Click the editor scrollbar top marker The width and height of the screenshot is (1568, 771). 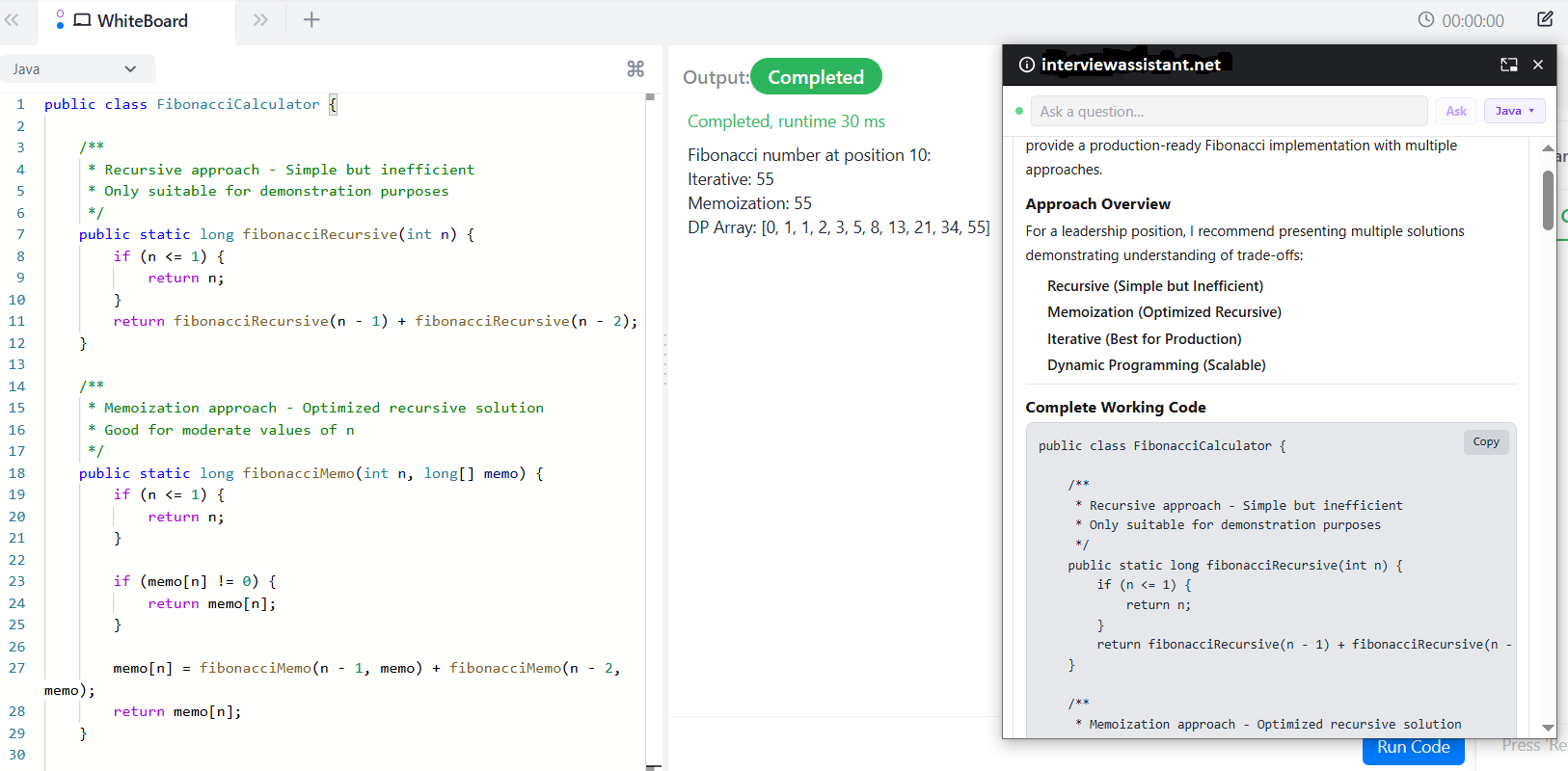click(650, 96)
